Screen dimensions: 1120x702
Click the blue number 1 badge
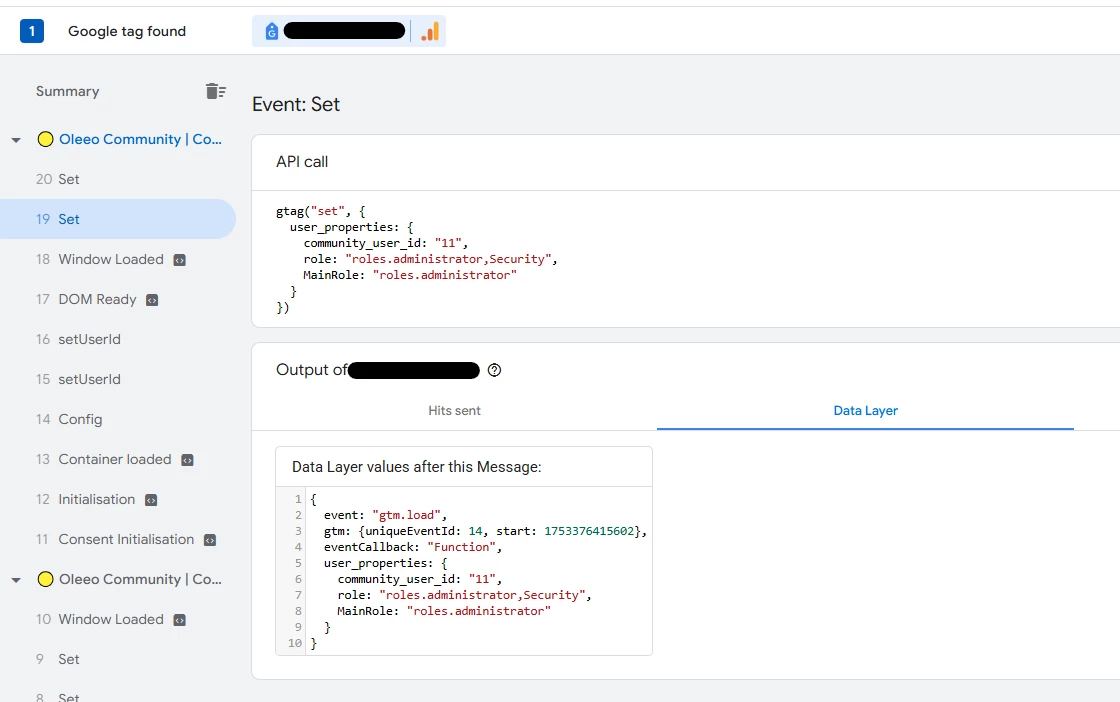click(32, 31)
